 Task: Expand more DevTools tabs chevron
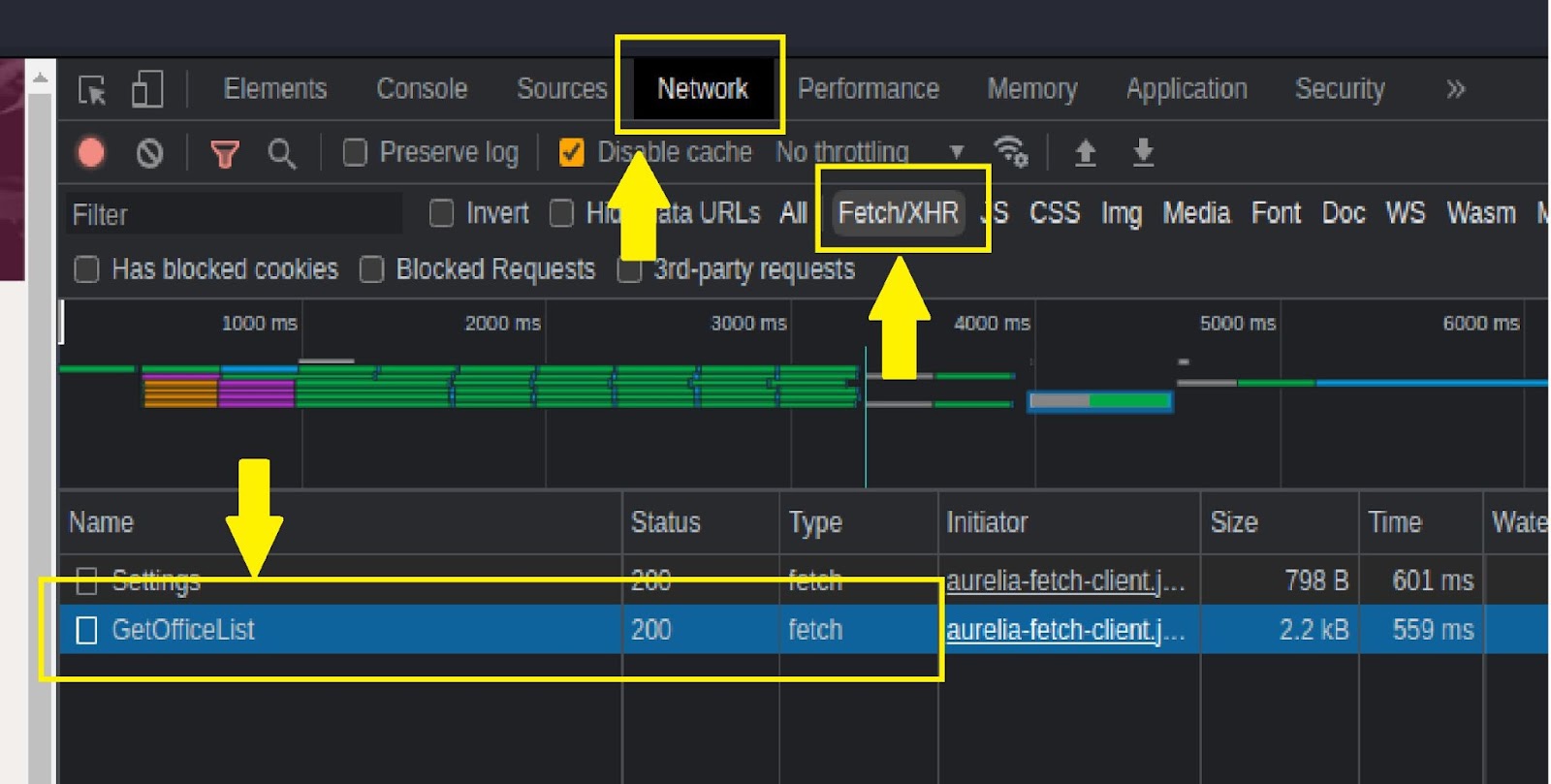(x=1455, y=89)
